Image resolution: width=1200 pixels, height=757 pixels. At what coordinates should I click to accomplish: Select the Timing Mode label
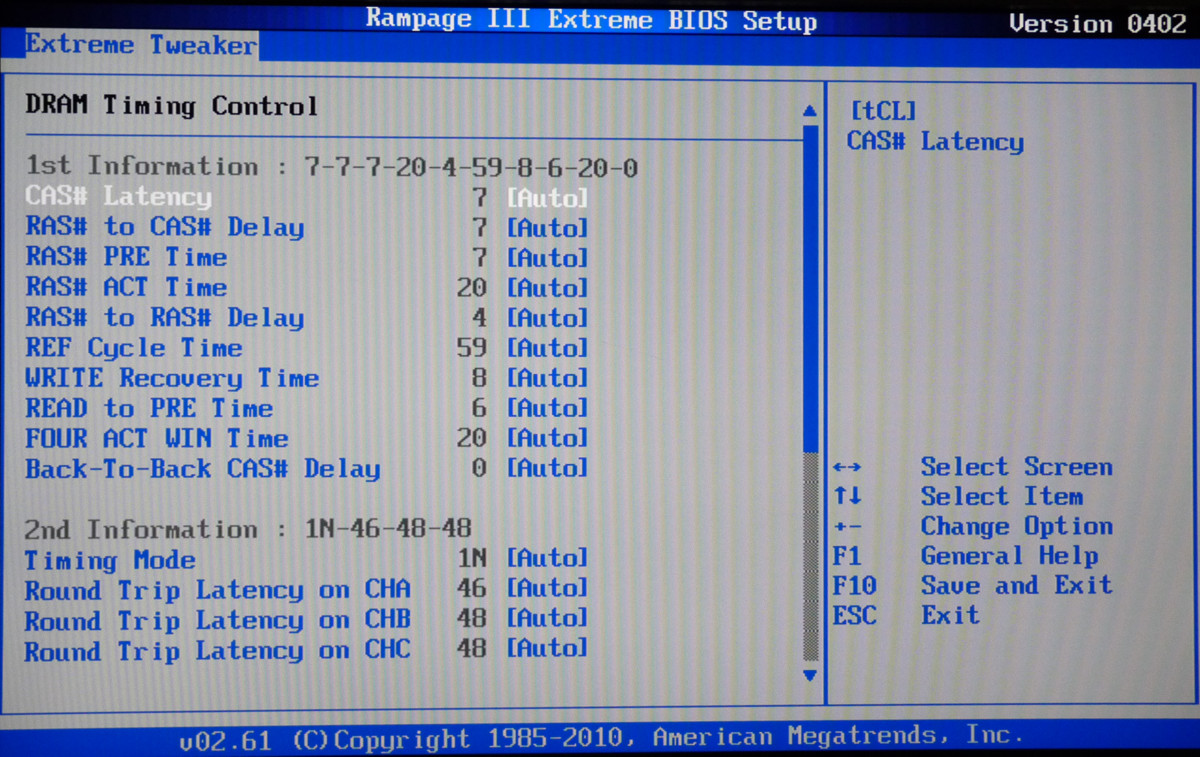coord(110,560)
